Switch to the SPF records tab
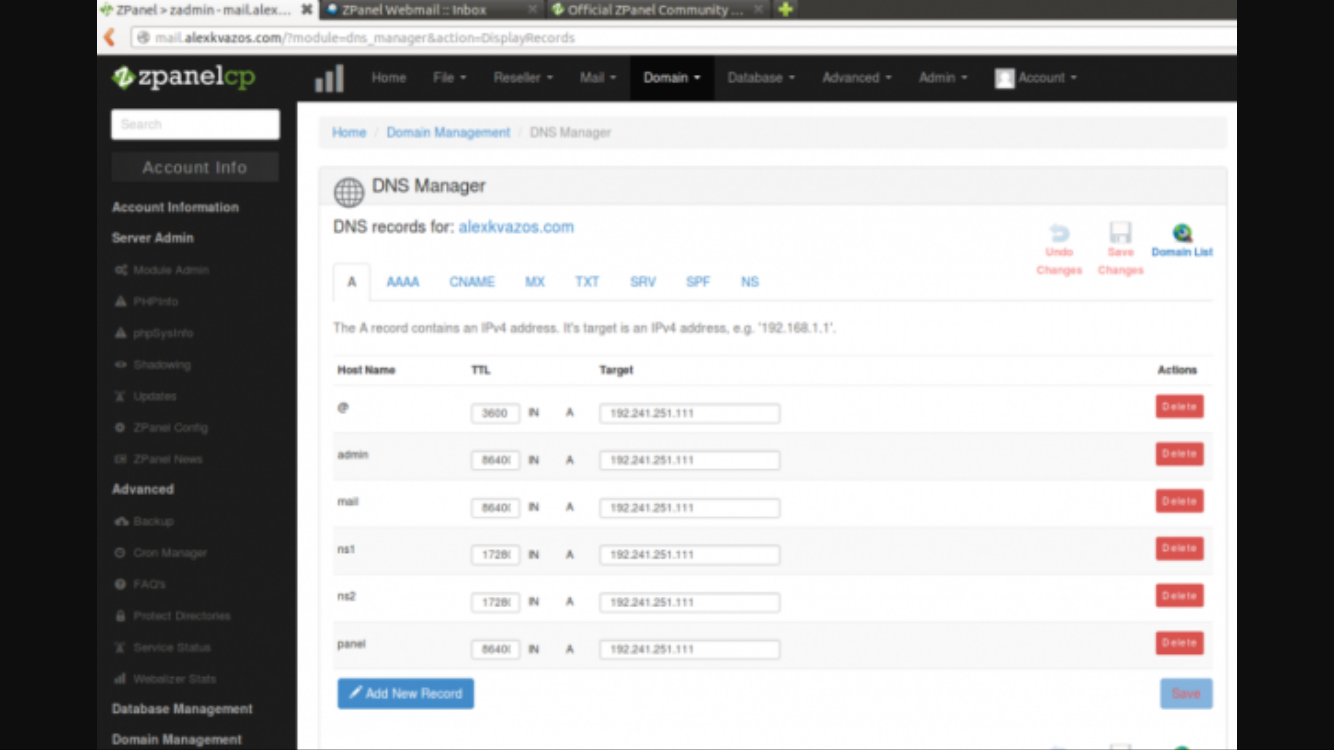 [x=698, y=282]
